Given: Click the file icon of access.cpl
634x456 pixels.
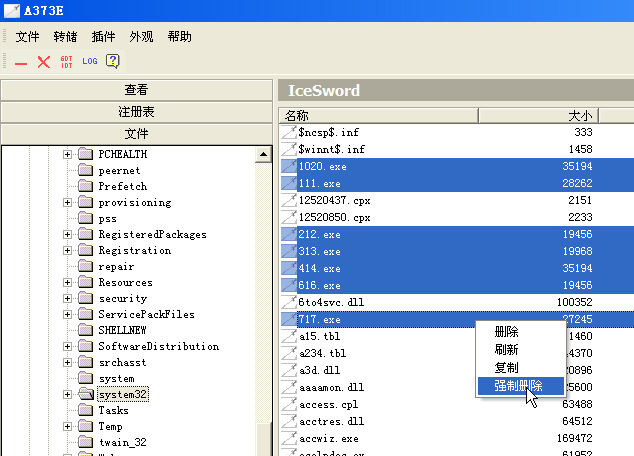Looking at the screenshot, I should [289, 404].
